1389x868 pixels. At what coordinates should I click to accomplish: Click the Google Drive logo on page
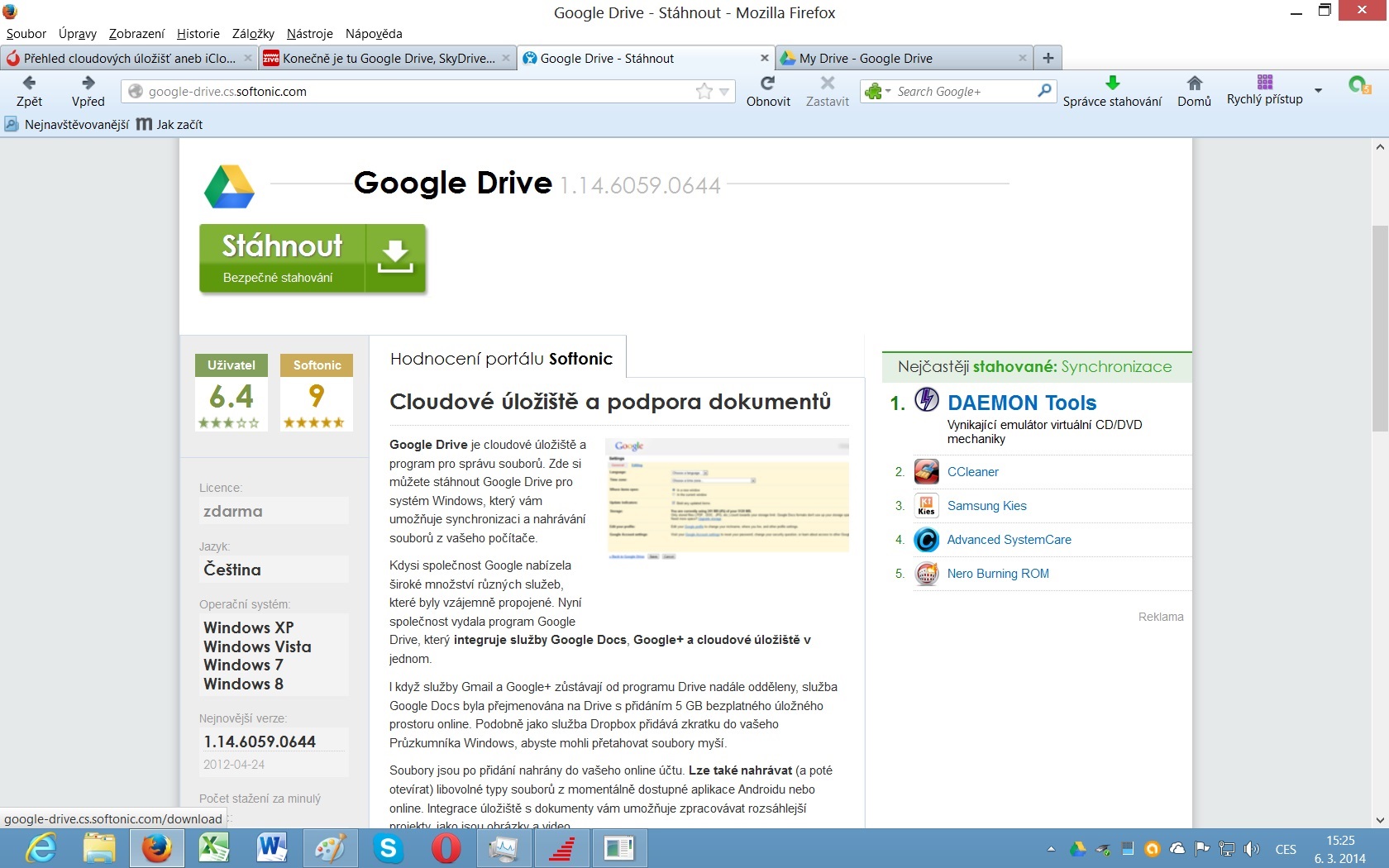pos(229,186)
